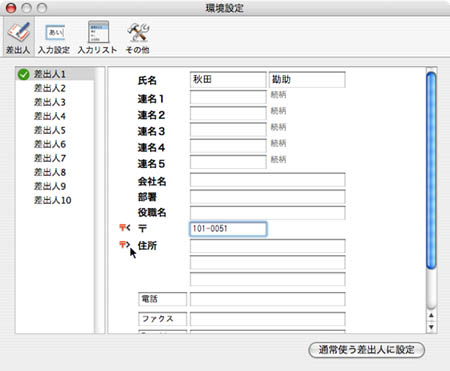Click the 通常使う差出人に設定 button

[367, 350]
